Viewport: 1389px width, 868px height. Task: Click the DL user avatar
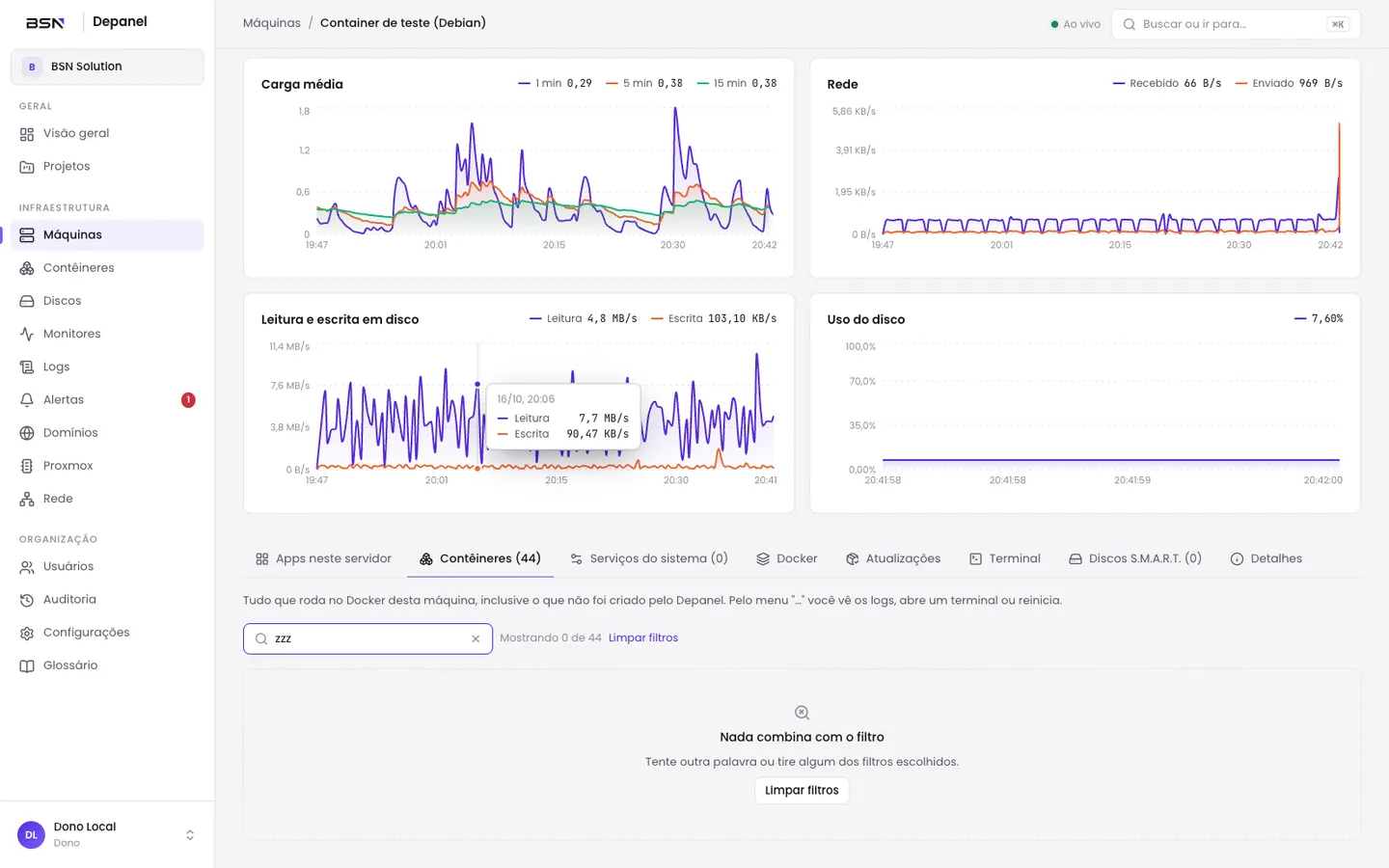coord(31,835)
